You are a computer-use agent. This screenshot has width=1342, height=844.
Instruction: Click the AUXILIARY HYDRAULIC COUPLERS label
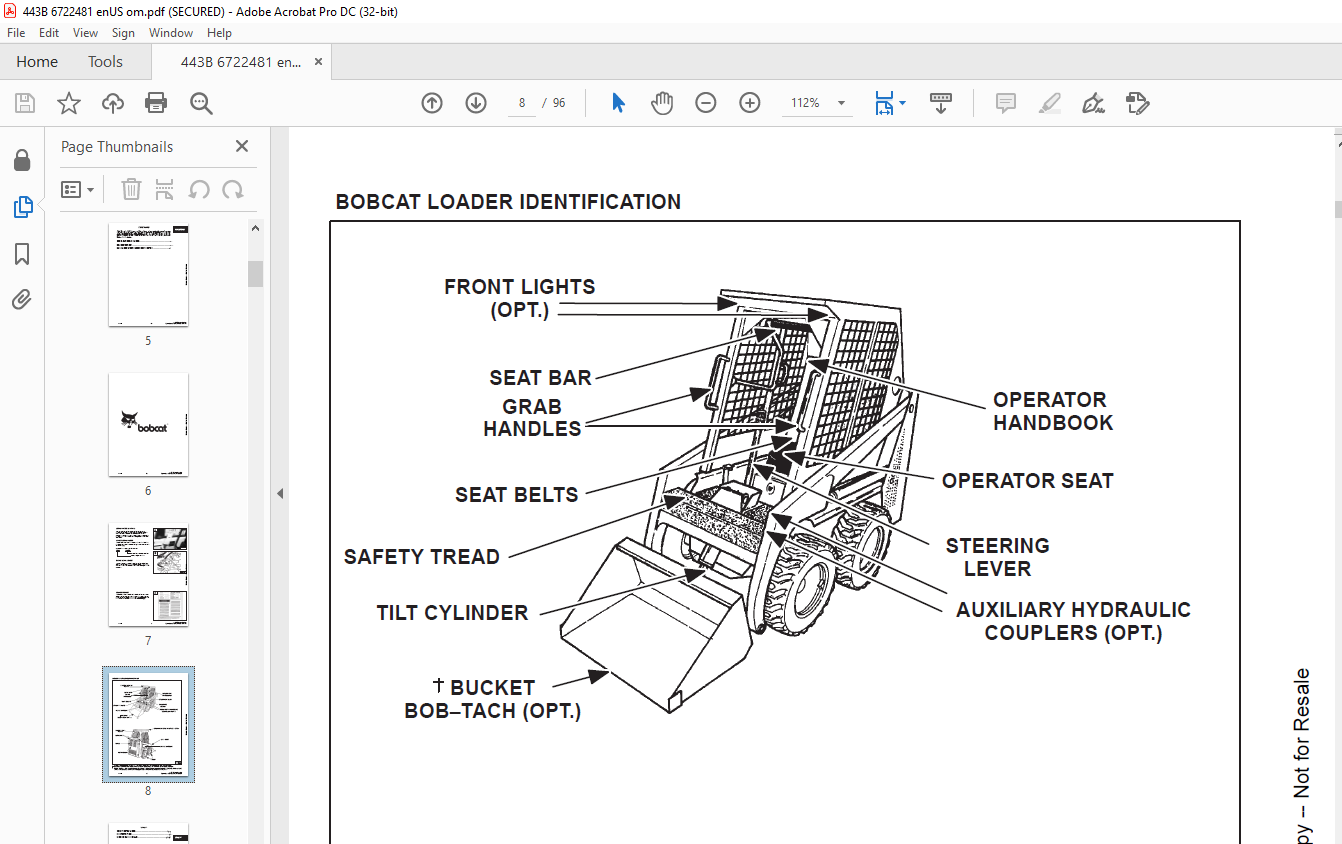click(x=1073, y=621)
